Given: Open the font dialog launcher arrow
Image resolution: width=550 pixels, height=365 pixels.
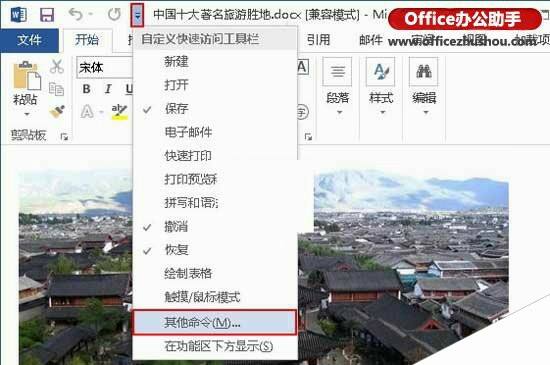Looking at the screenshot, I should click(308, 137).
